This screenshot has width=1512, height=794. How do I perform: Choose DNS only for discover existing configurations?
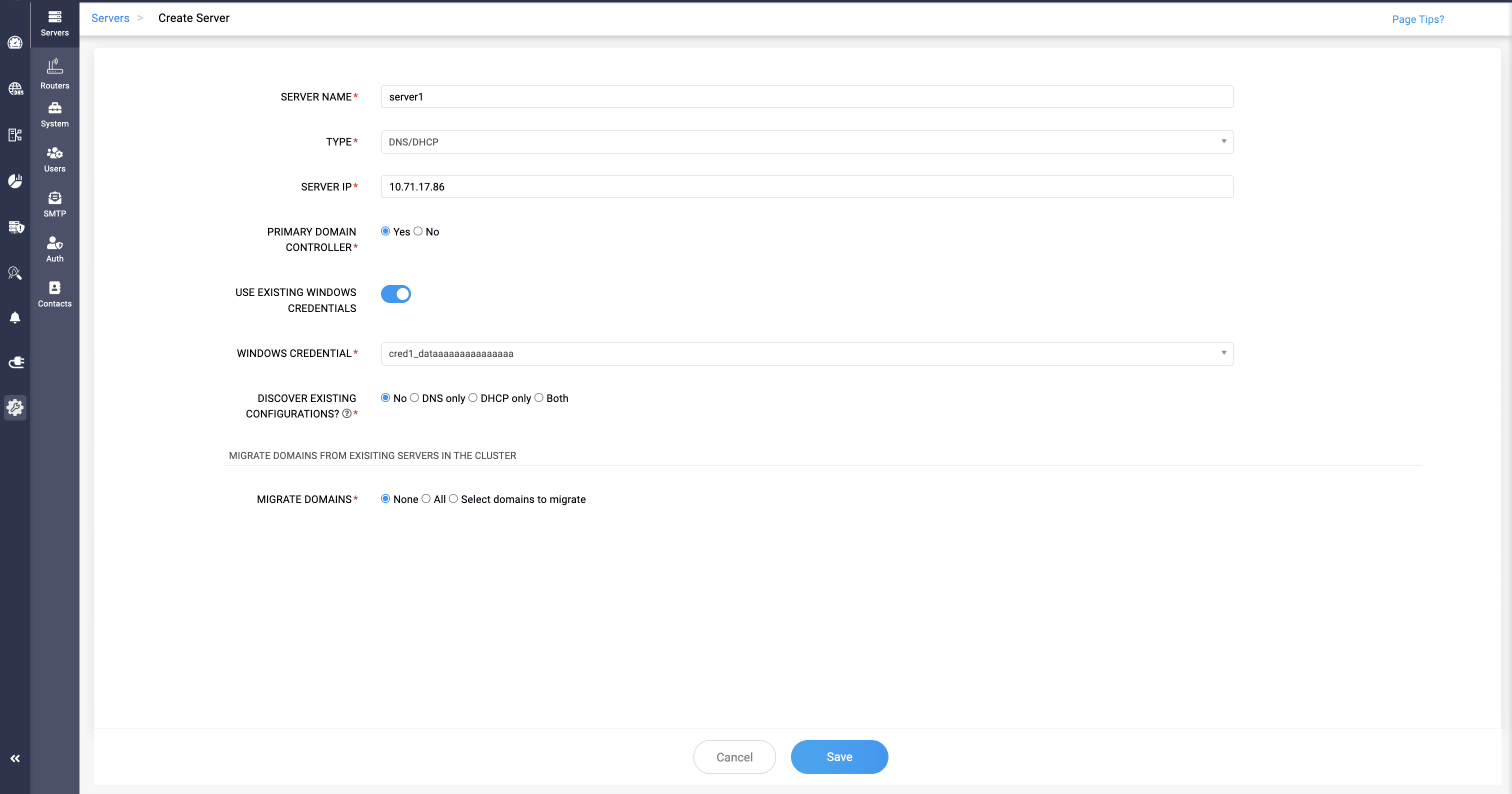pyautogui.click(x=415, y=398)
